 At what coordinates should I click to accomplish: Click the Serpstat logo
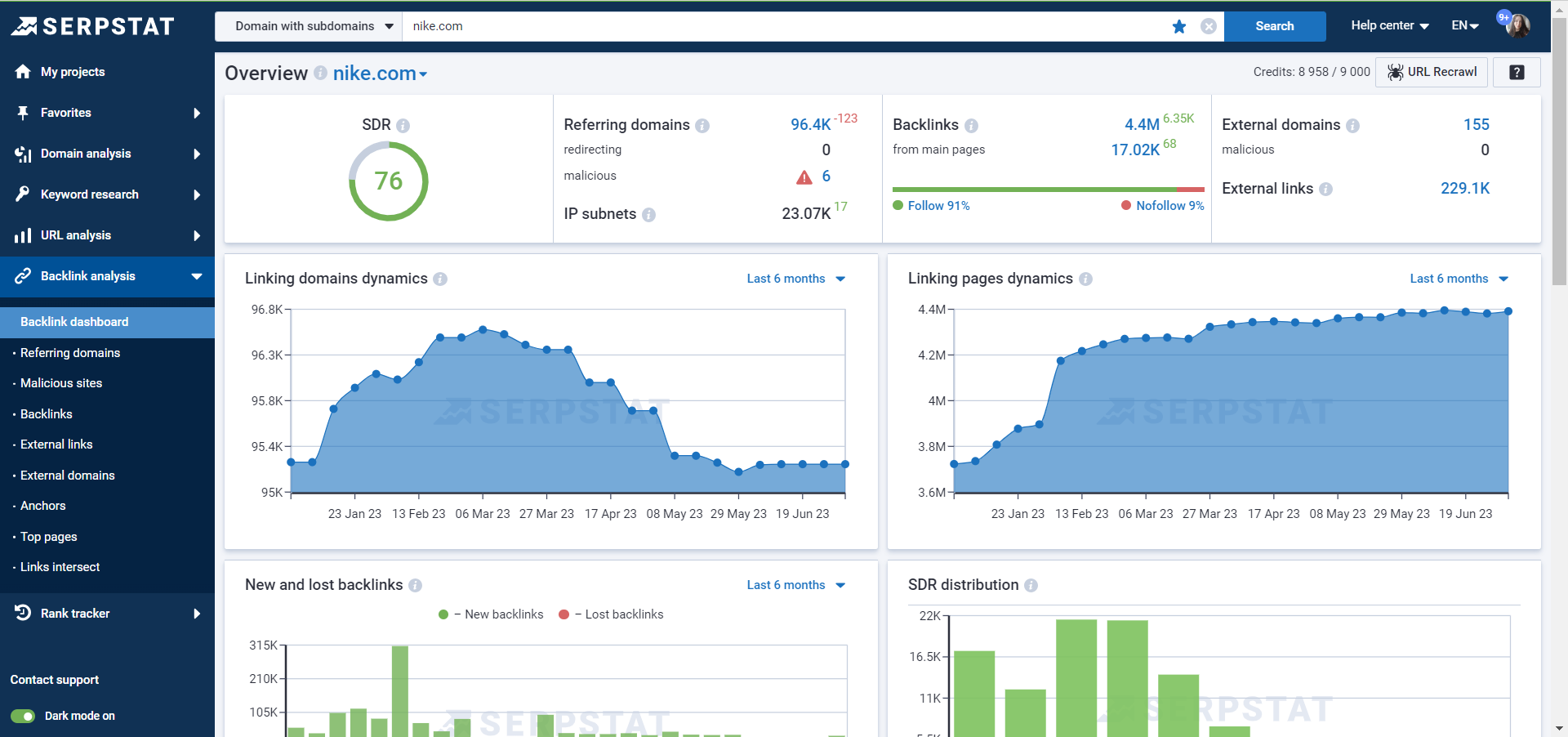pos(92,25)
